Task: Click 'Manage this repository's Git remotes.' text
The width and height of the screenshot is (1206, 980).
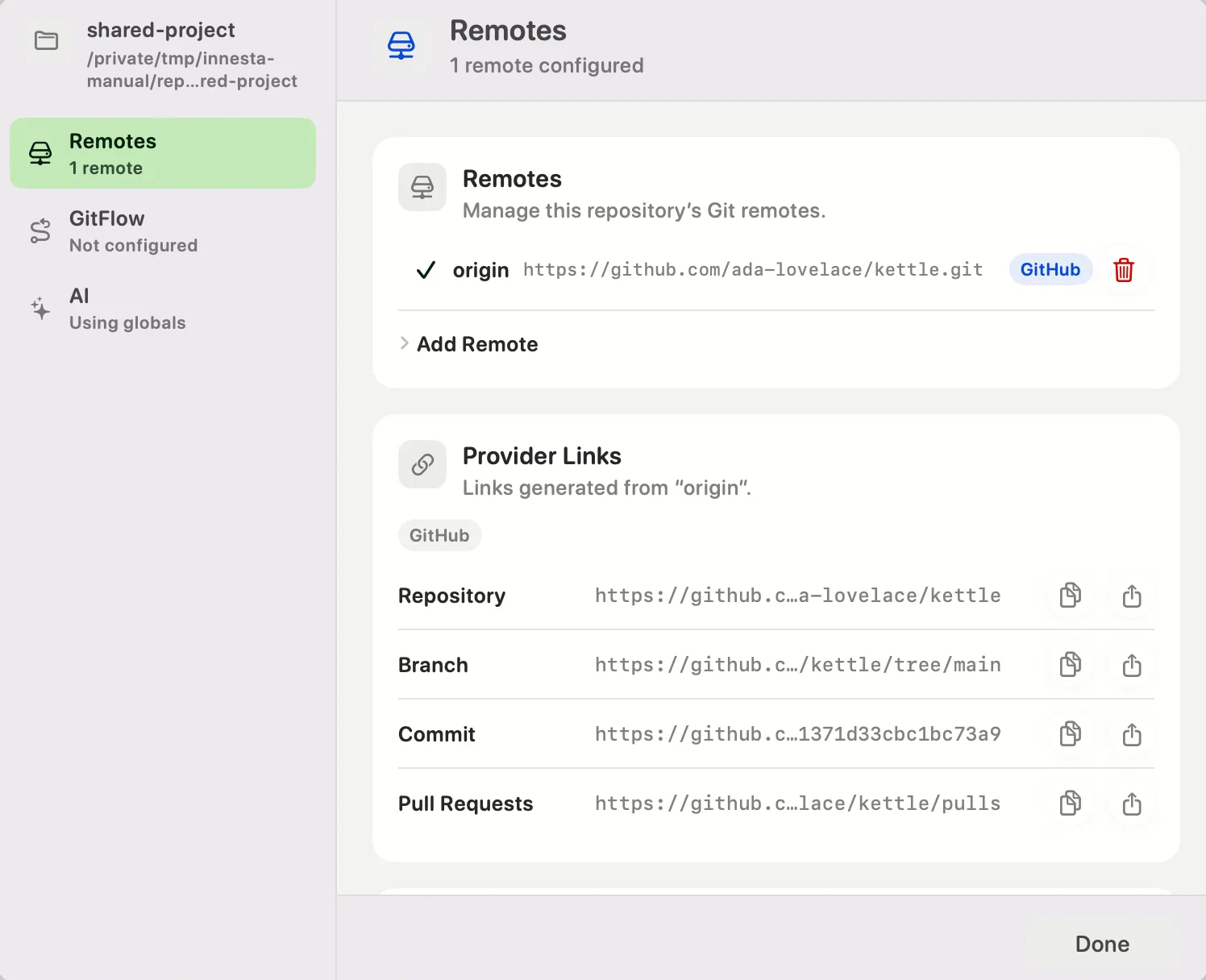Action: 644,210
